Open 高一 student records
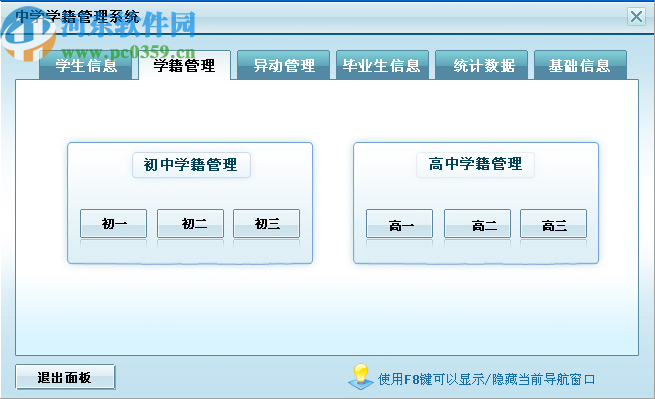This screenshot has width=655, height=399. (x=399, y=224)
